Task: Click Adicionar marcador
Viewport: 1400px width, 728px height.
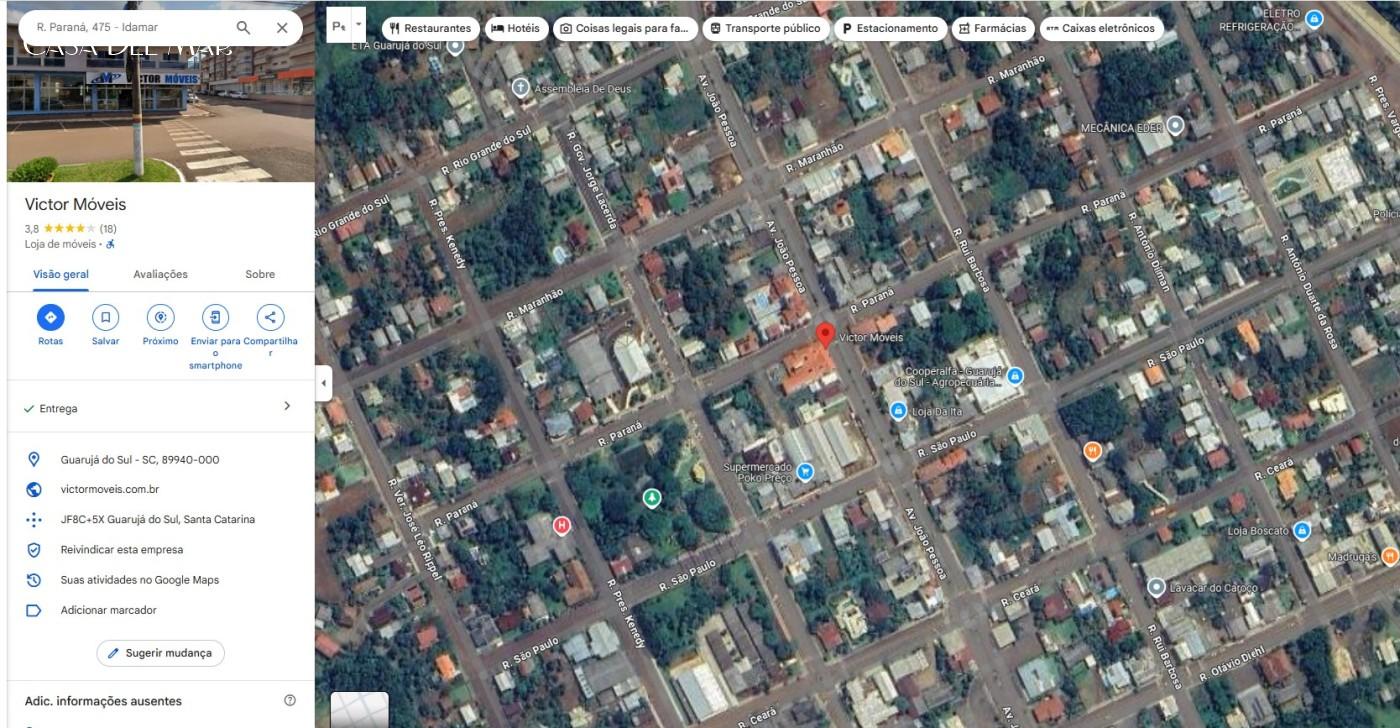Action: coord(109,610)
